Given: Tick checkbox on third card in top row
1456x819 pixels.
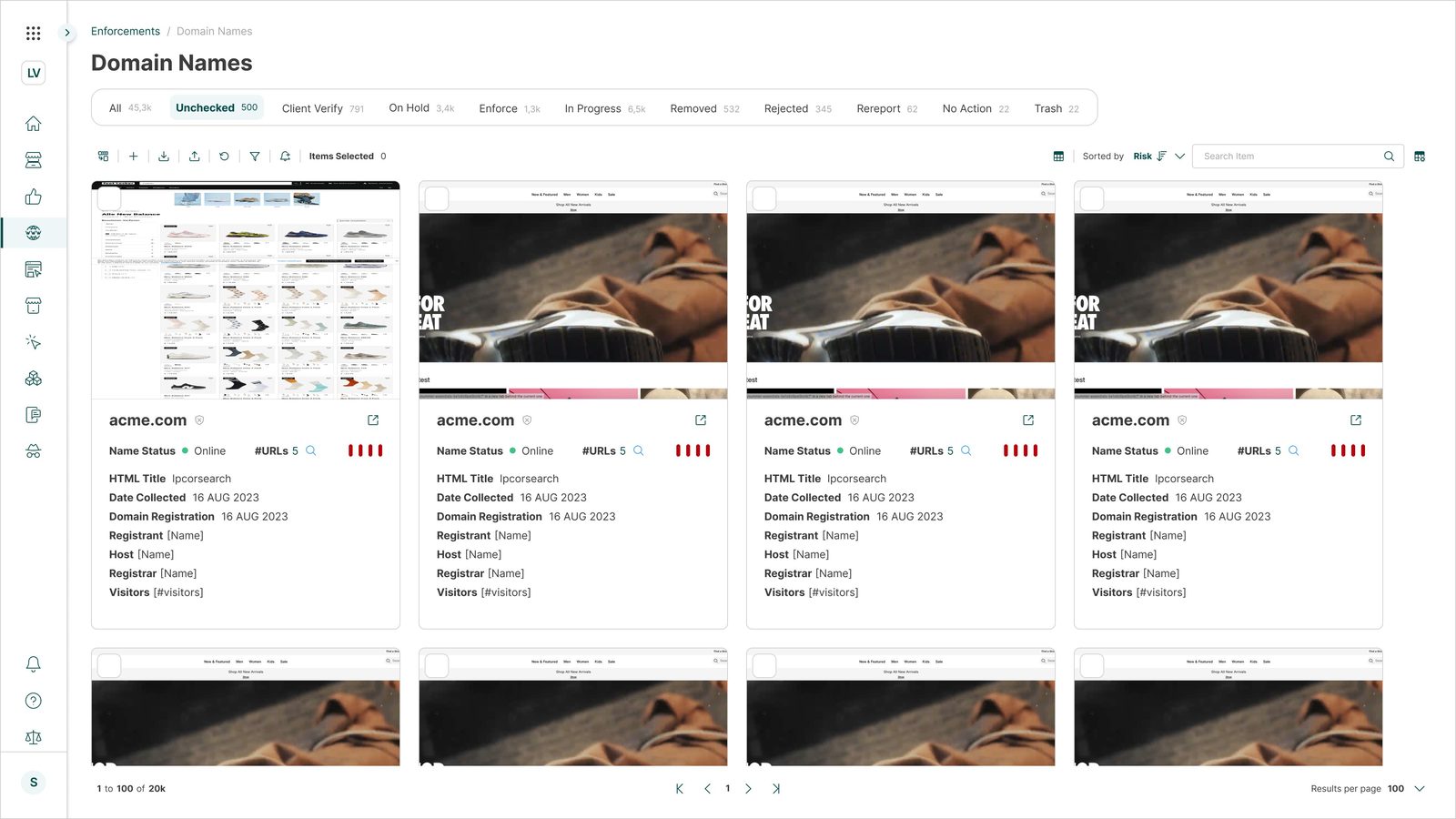Looking at the screenshot, I should [764, 198].
